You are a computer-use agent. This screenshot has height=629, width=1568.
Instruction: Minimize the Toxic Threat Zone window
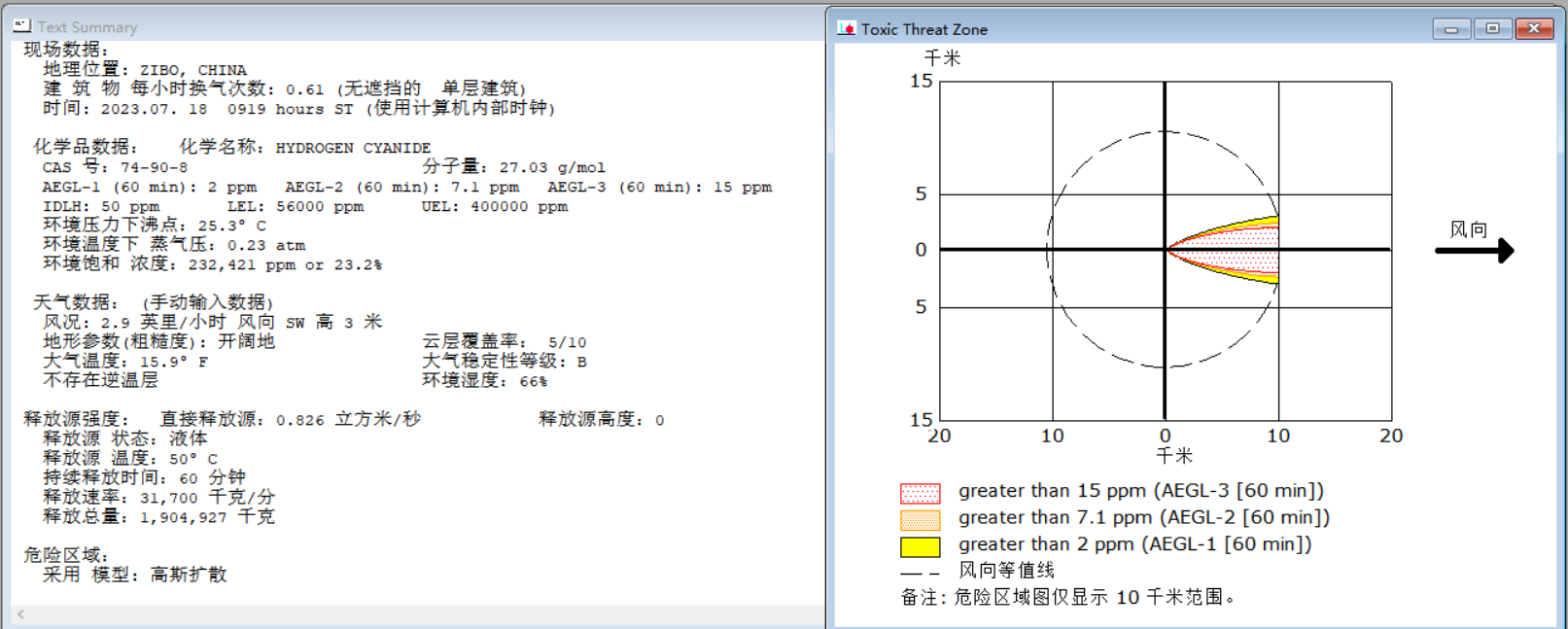tap(1451, 29)
